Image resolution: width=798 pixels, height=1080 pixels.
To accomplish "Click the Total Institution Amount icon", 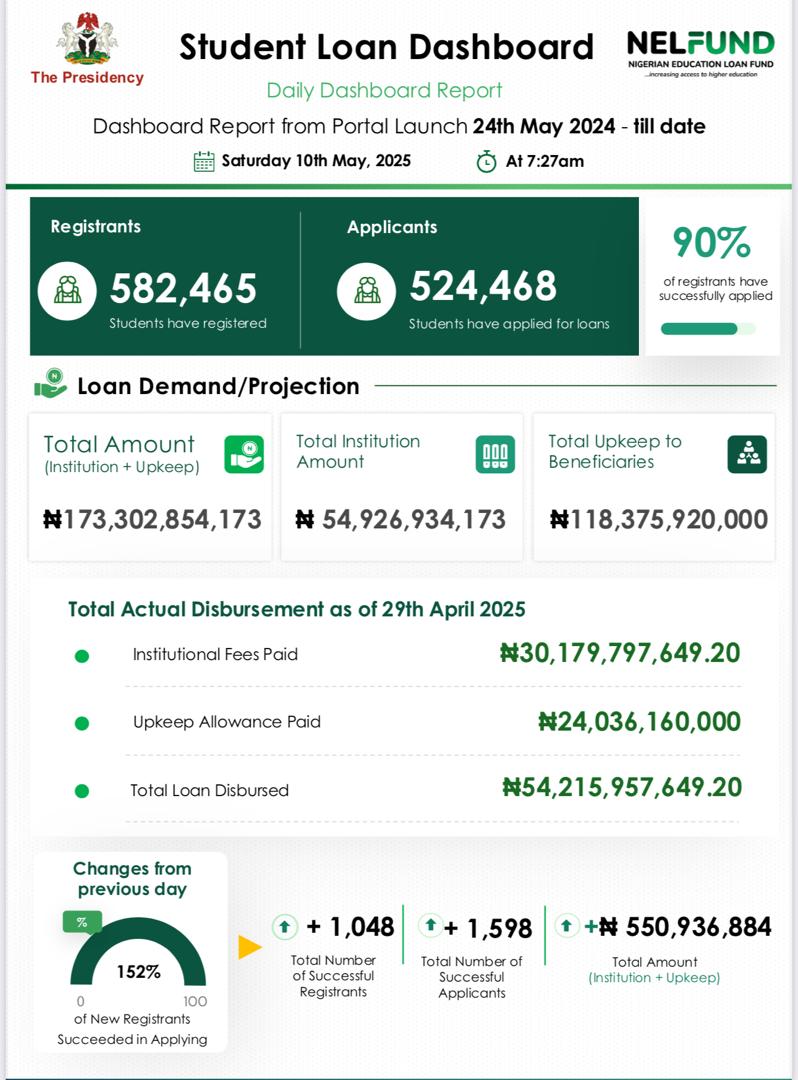I will tap(495, 454).
